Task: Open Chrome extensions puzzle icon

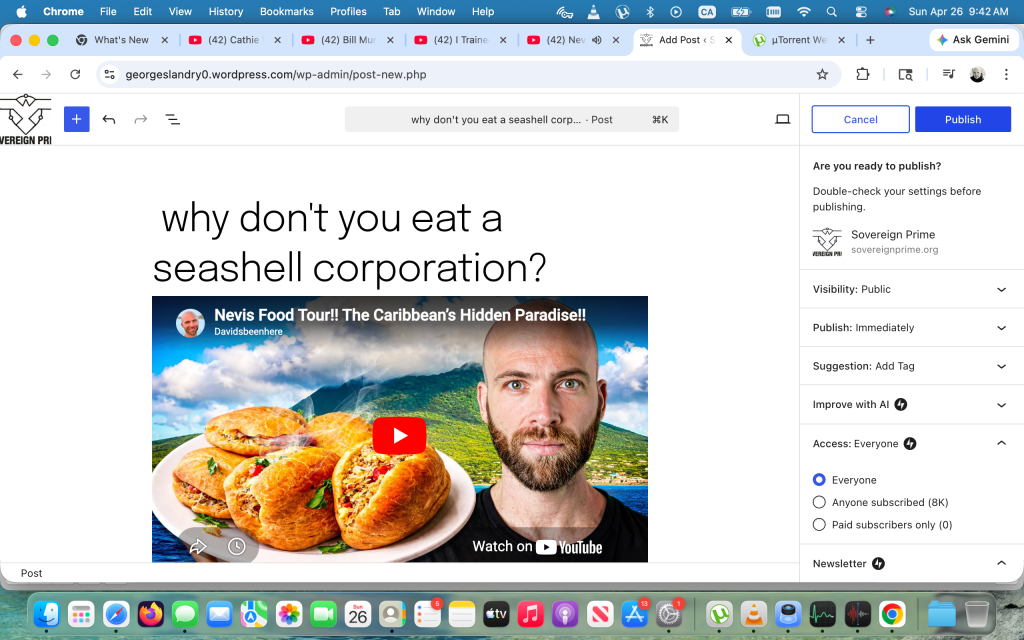Action: (862, 74)
